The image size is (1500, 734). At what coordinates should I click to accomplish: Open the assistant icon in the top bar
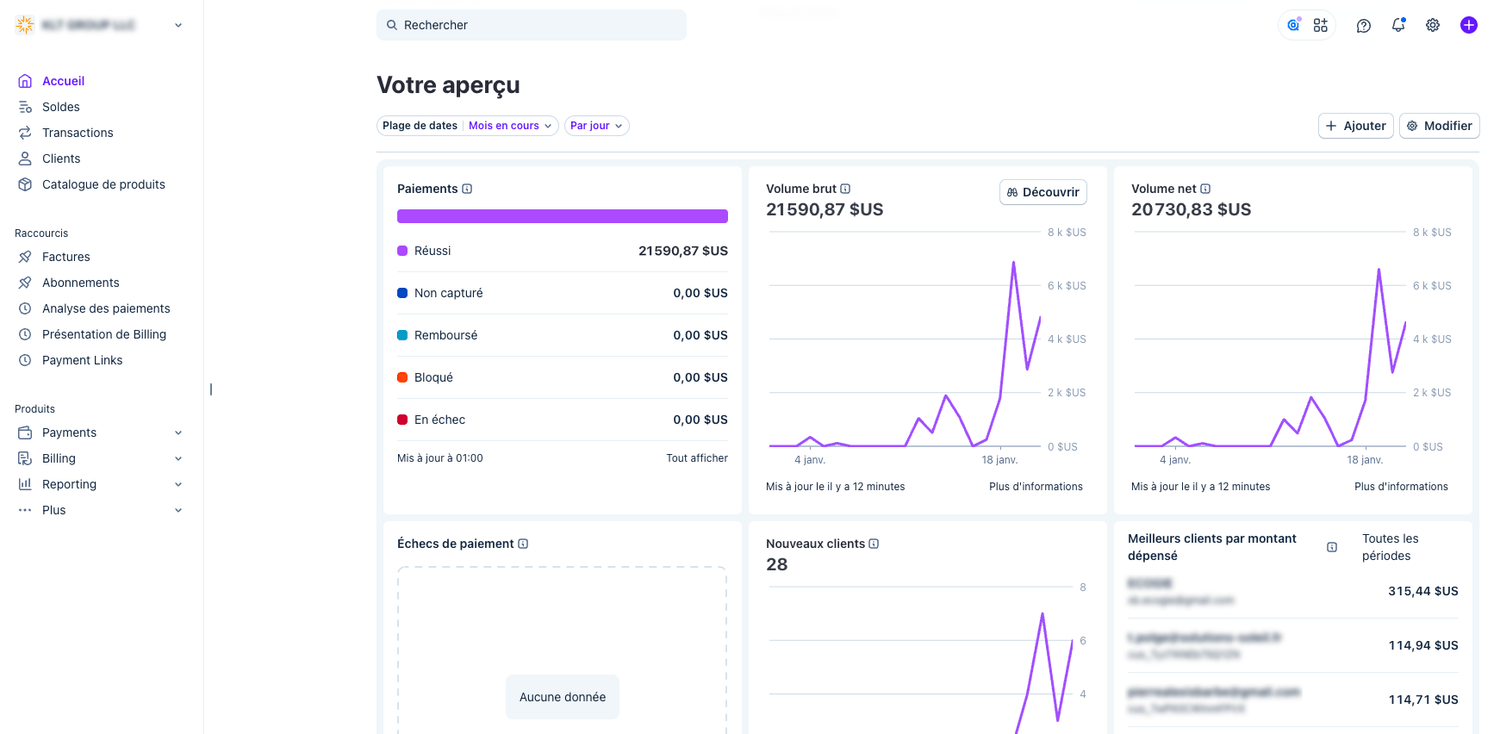(1293, 25)
